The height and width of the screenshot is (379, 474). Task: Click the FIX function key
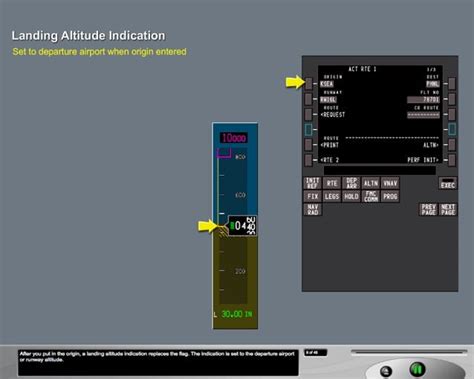(x=312, y=196)
